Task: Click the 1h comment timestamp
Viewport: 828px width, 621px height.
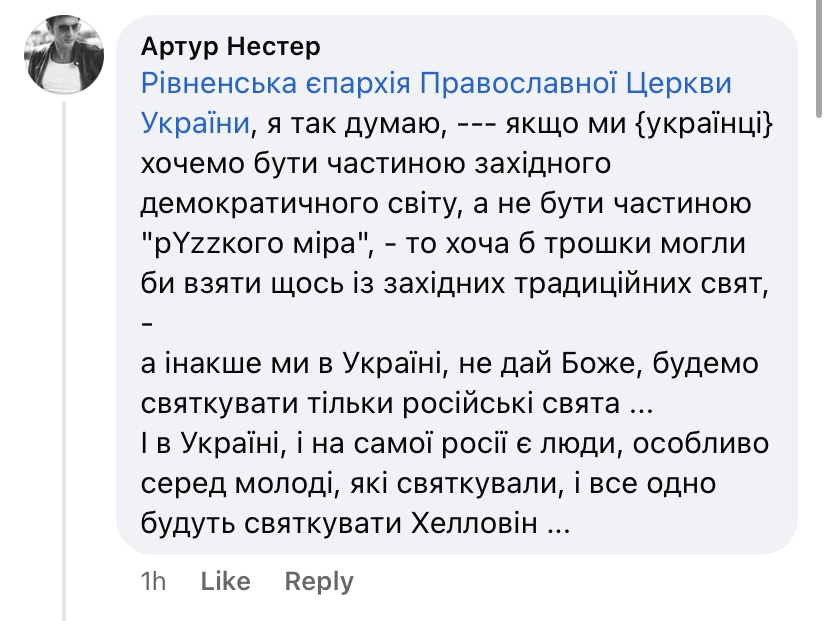Action: click(x=153, y=581)
